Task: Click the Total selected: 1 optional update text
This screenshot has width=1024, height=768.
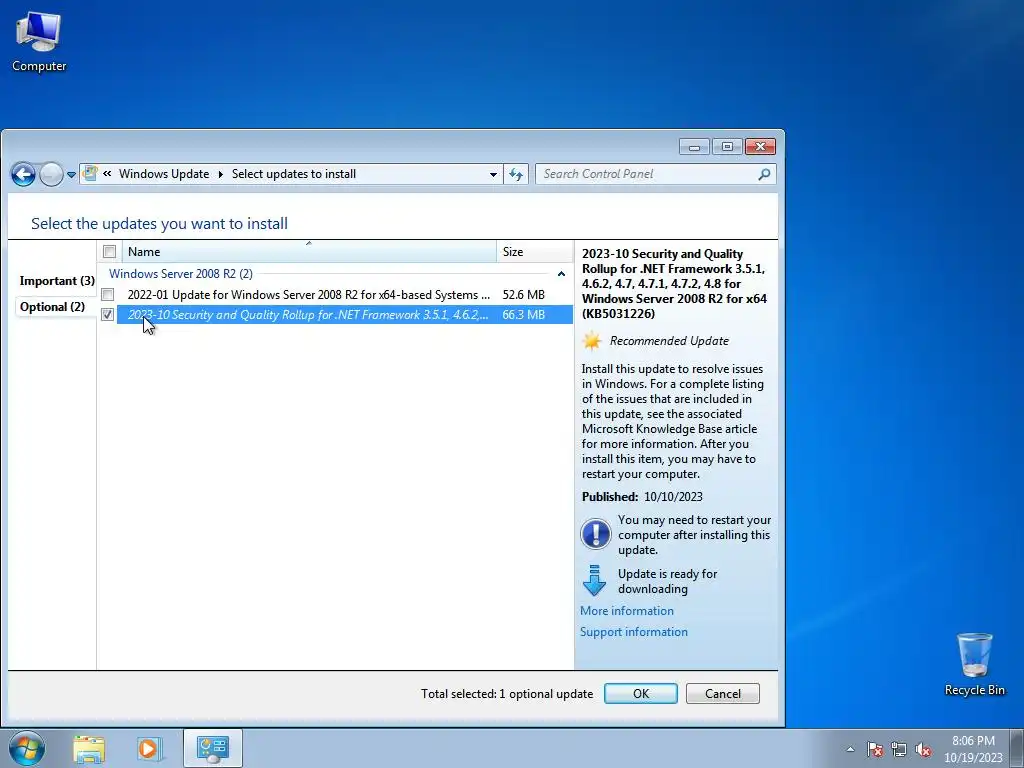Action: pyautogui.click(x=507, y=694)
